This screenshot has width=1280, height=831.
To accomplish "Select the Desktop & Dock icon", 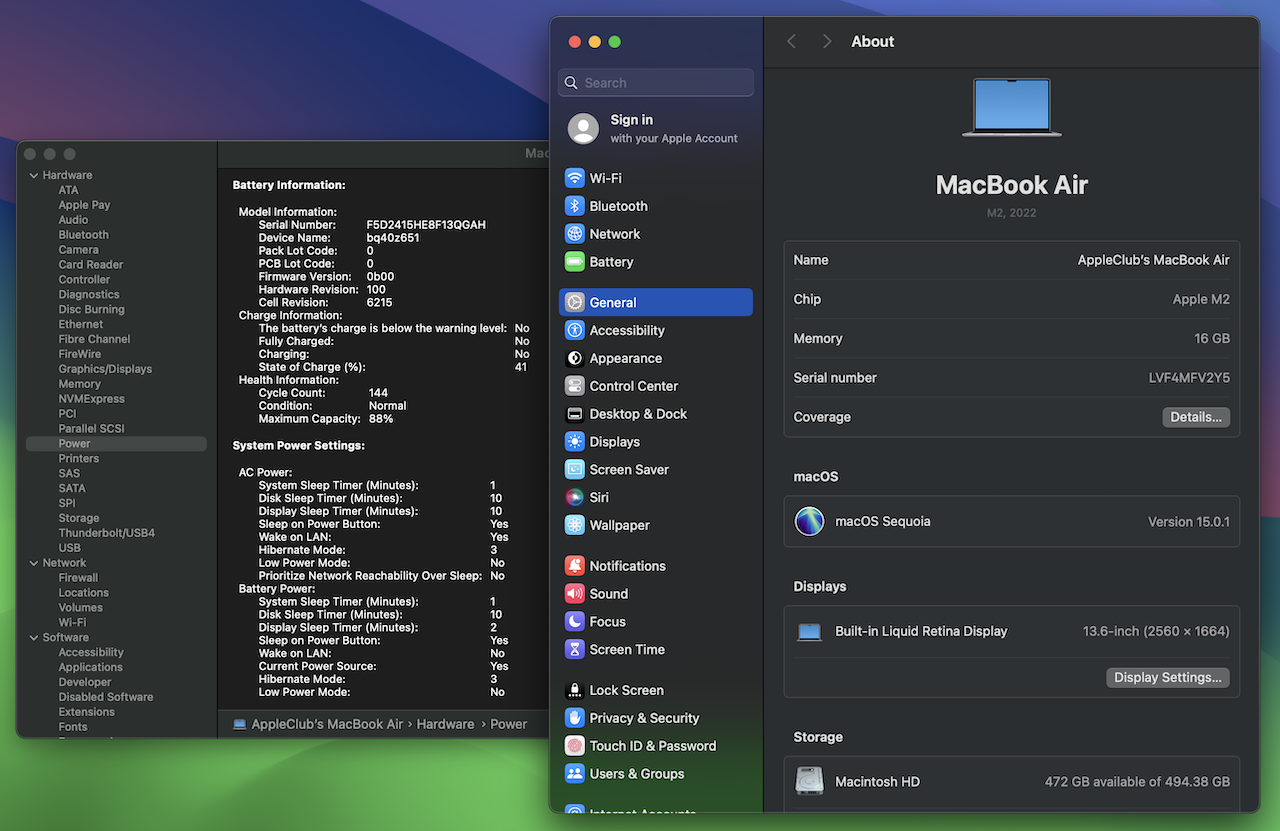I will pyautogui.click(x=574, y=414).
